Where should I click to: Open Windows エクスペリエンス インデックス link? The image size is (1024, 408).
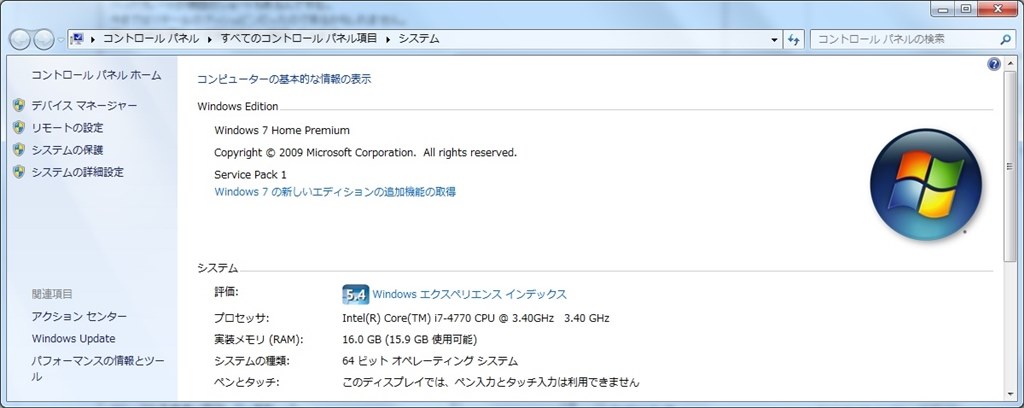[x=470, y=294]
